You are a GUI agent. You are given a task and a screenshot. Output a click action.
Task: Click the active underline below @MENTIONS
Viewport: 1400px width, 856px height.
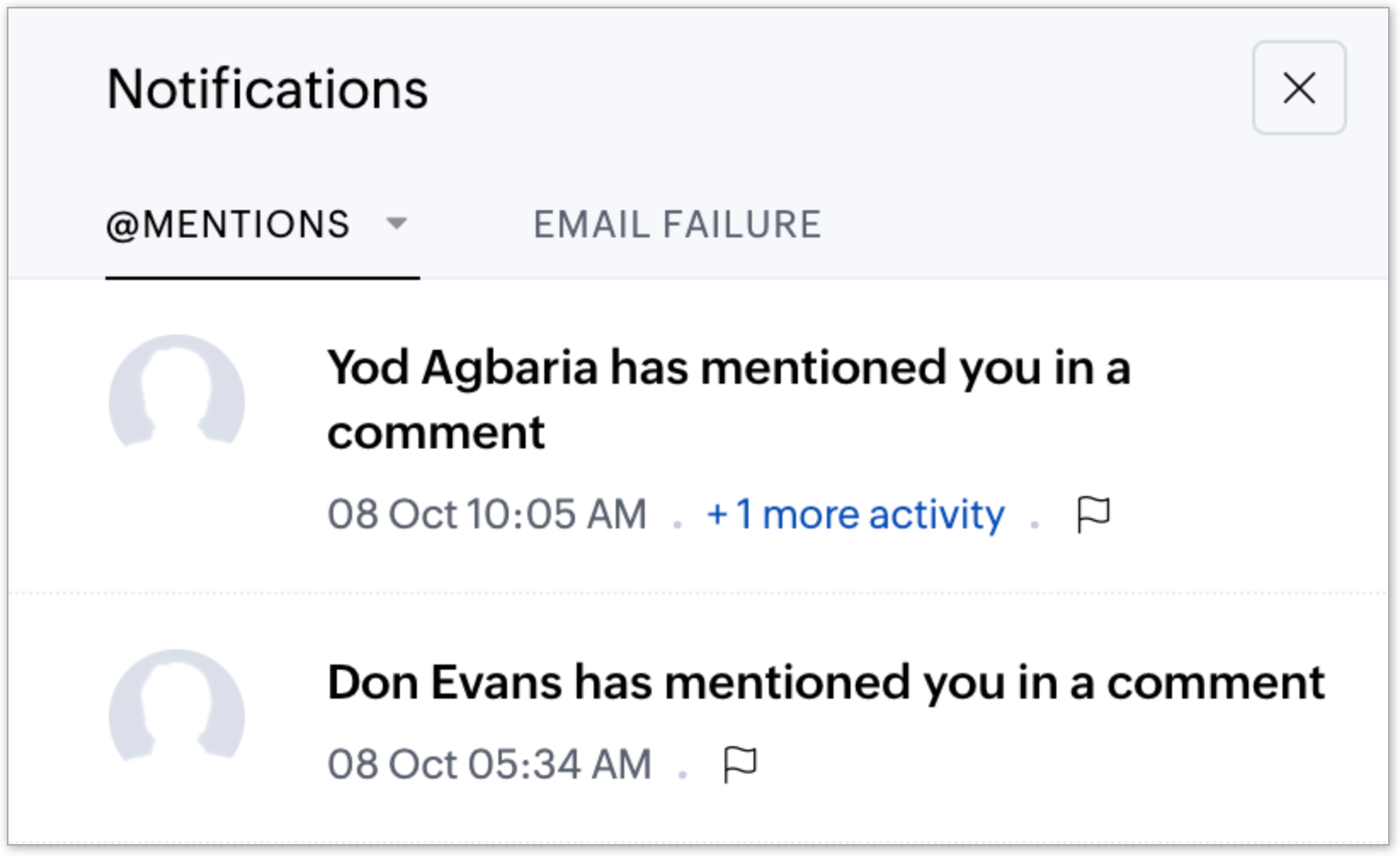click(x=262, y=277)
